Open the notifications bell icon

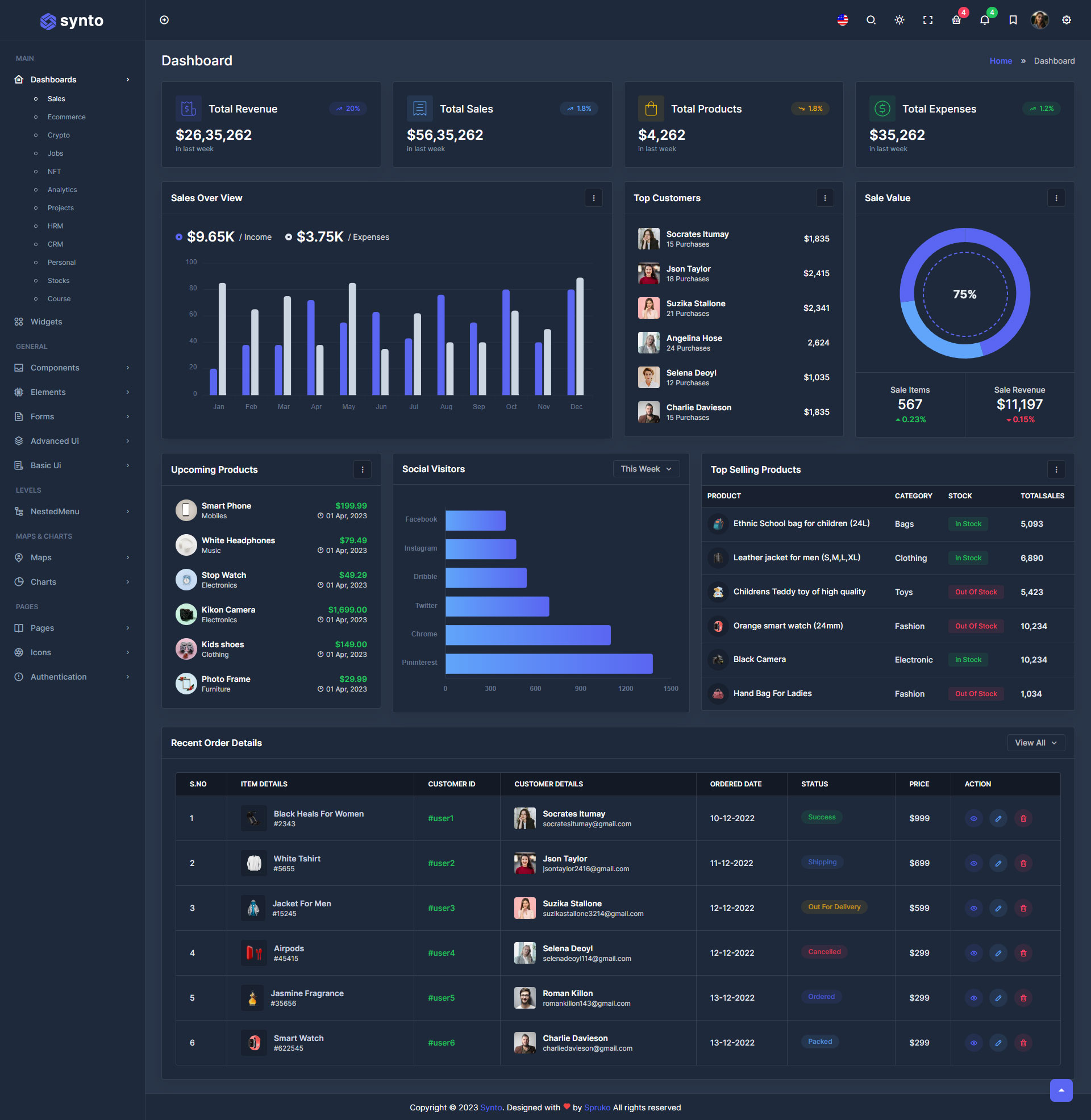pos(984,20)
